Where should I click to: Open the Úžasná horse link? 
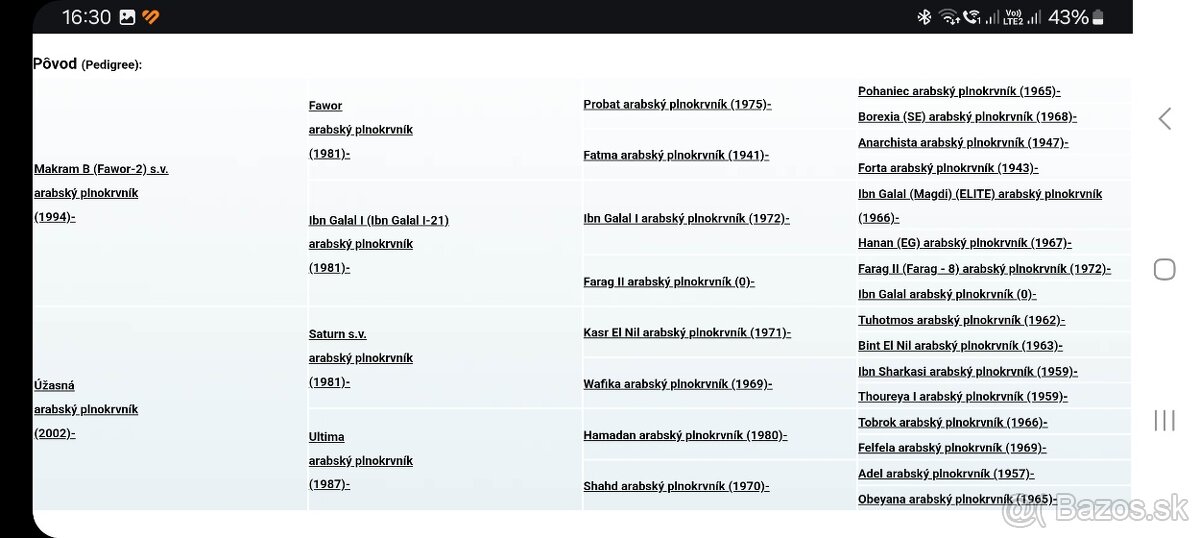point(55,385)
